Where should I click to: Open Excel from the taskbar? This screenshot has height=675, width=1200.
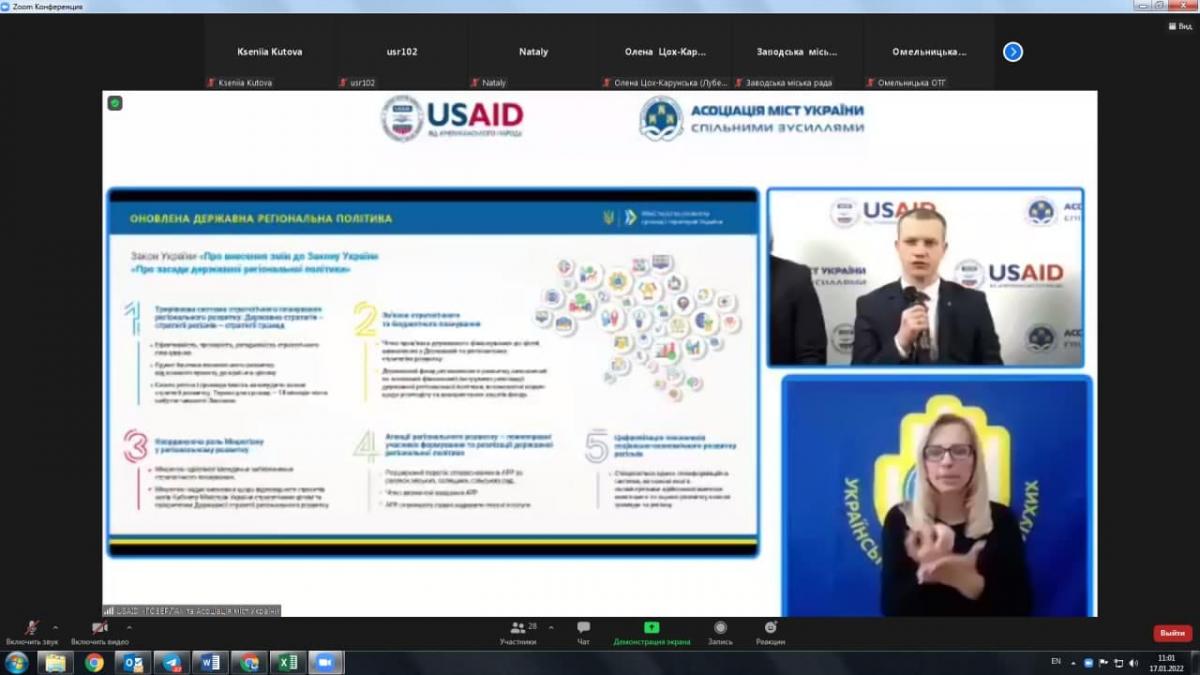point(287,662)
